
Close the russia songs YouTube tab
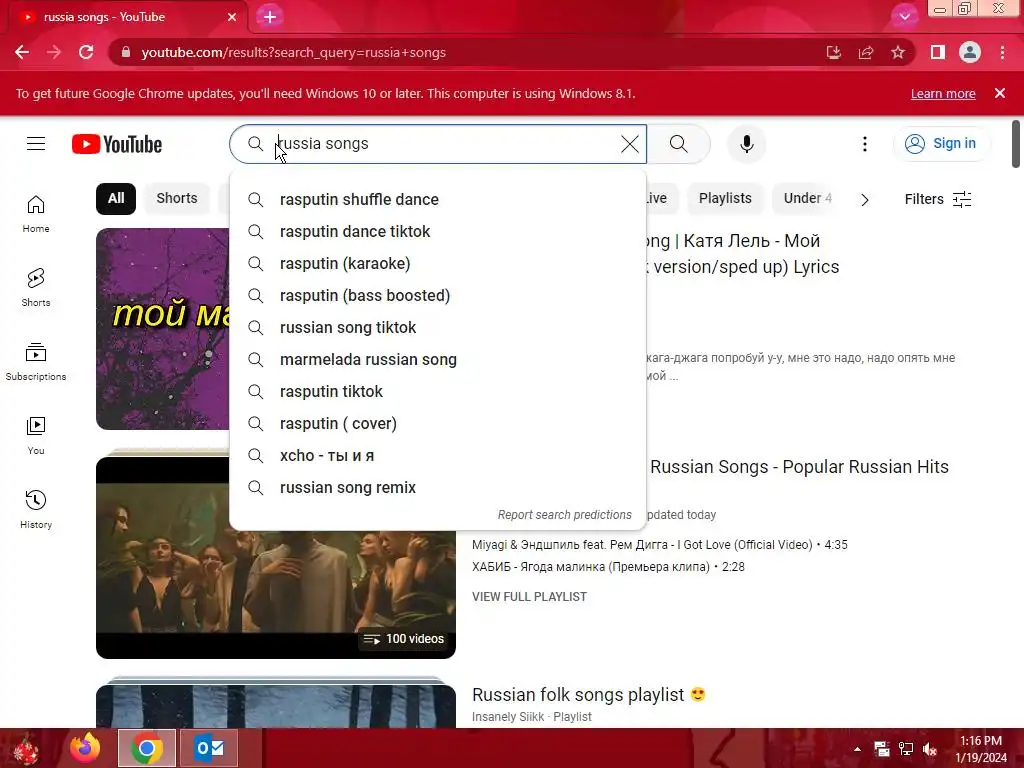point(232,17)
